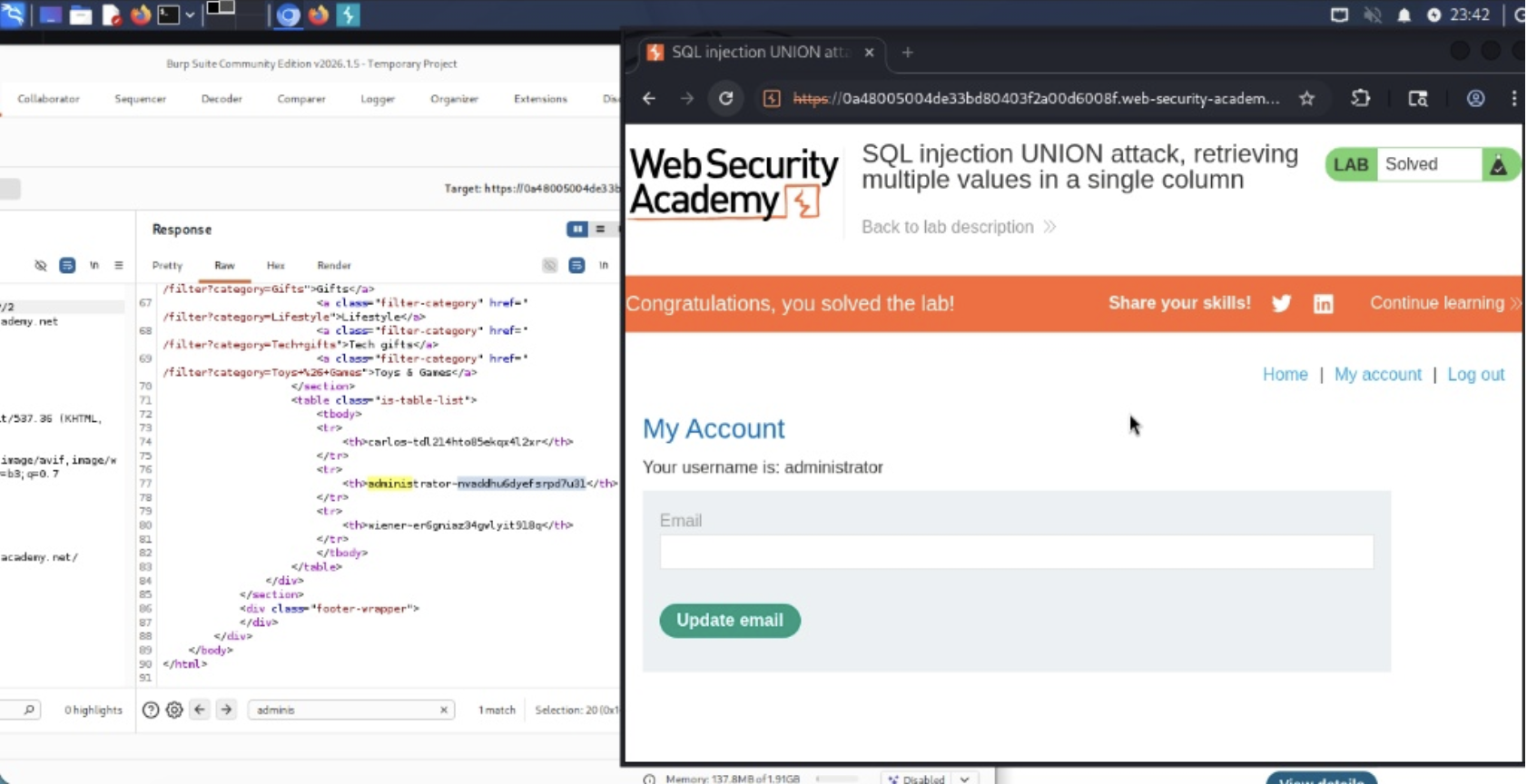Click the Update email button
The image size is (1527, 784).
pyautogui.click(x=729, y=620)
